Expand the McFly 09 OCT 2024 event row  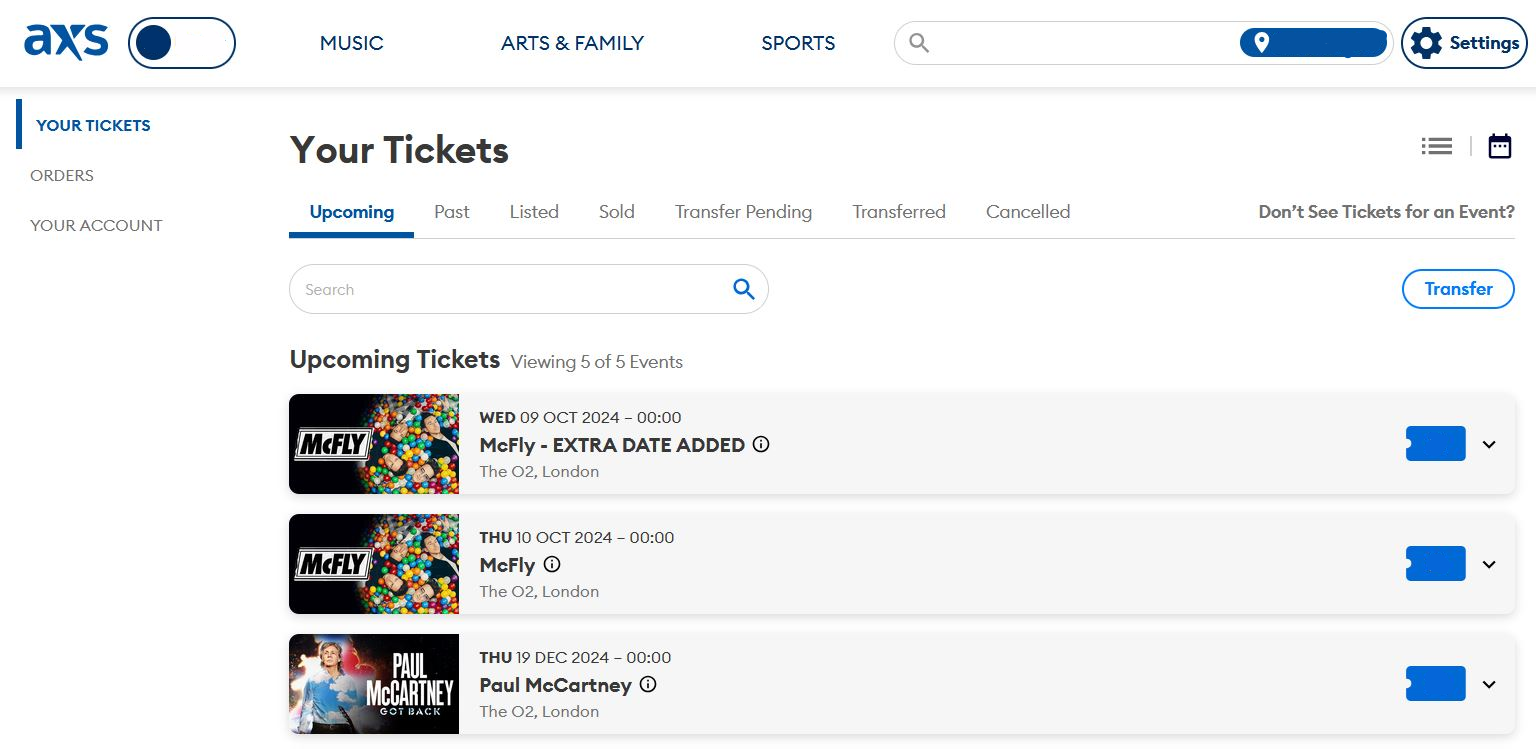click(x=1489, y=444)
